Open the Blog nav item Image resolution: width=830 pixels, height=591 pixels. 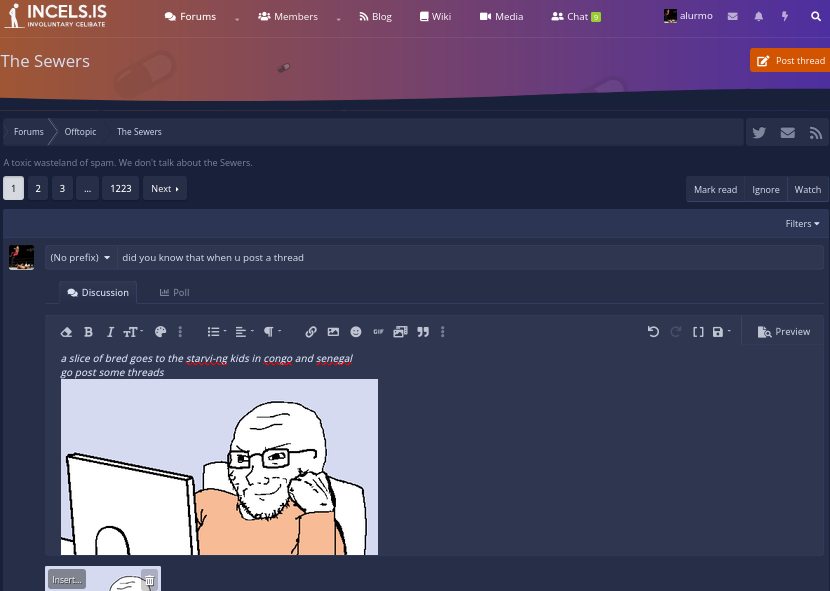tap(375, 16)
